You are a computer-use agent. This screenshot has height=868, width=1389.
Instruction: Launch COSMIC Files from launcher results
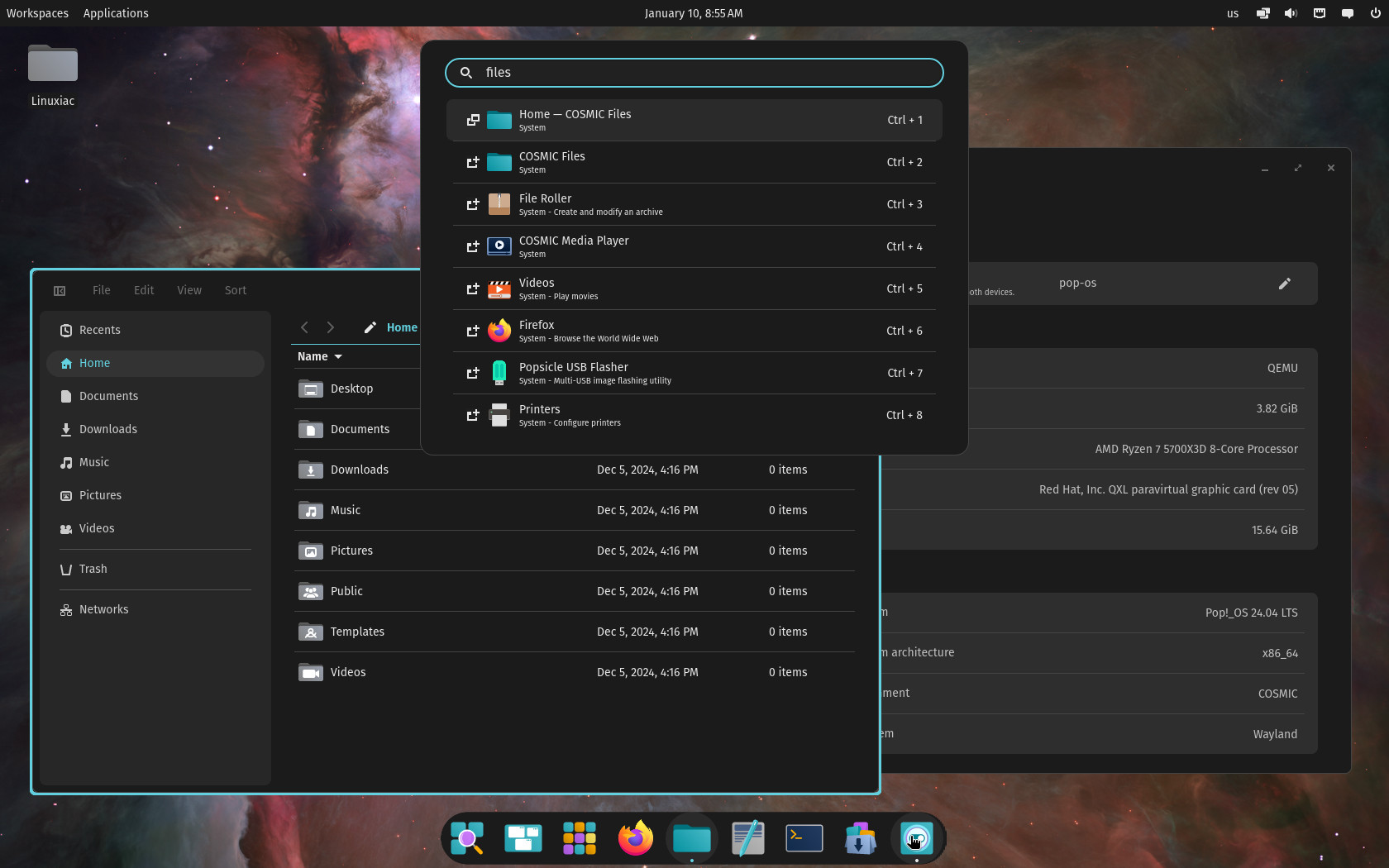(694, 162)
